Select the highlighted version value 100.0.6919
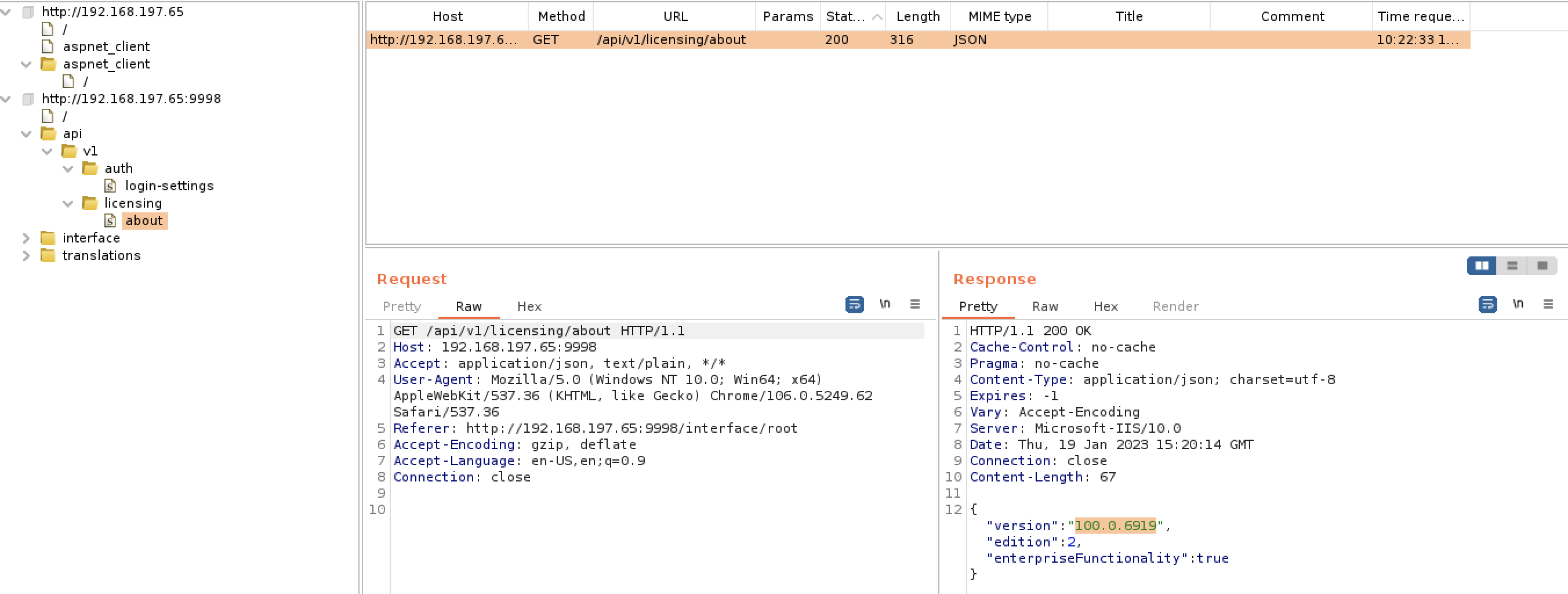Viewport: 1568px width, 594px height. (x=1116, y=525)
